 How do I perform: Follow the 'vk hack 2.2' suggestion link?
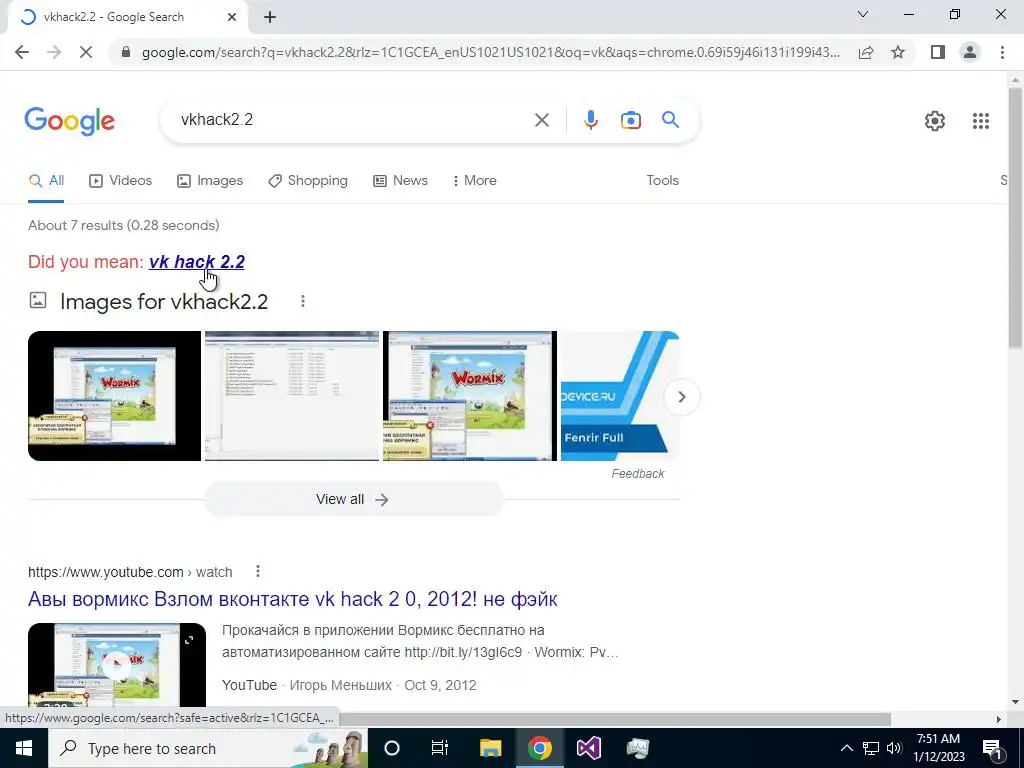197,262
